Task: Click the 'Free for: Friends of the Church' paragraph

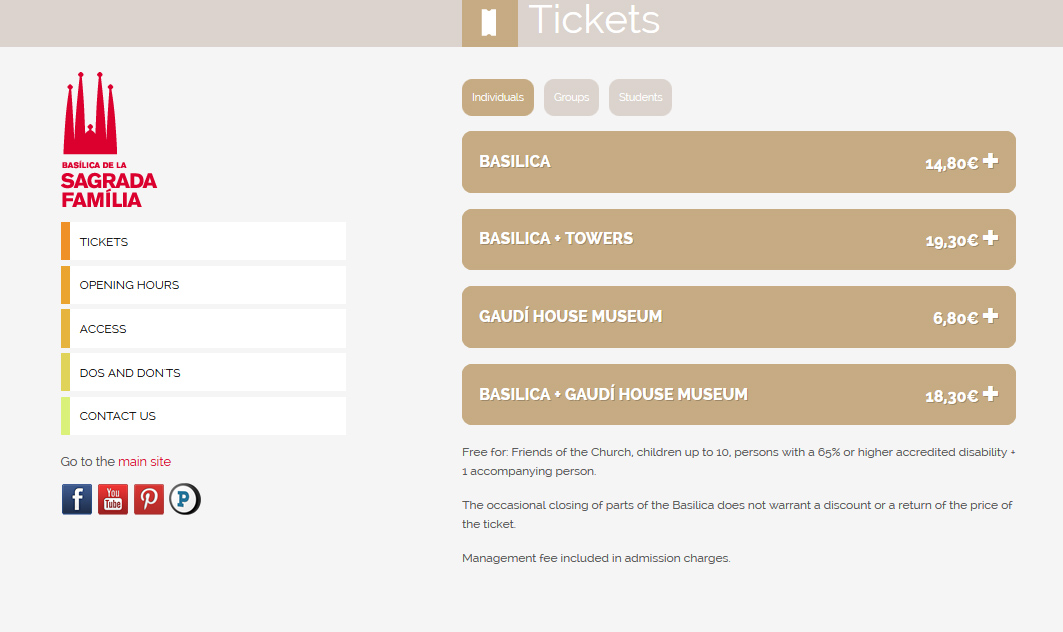Action: coord(739,461)
